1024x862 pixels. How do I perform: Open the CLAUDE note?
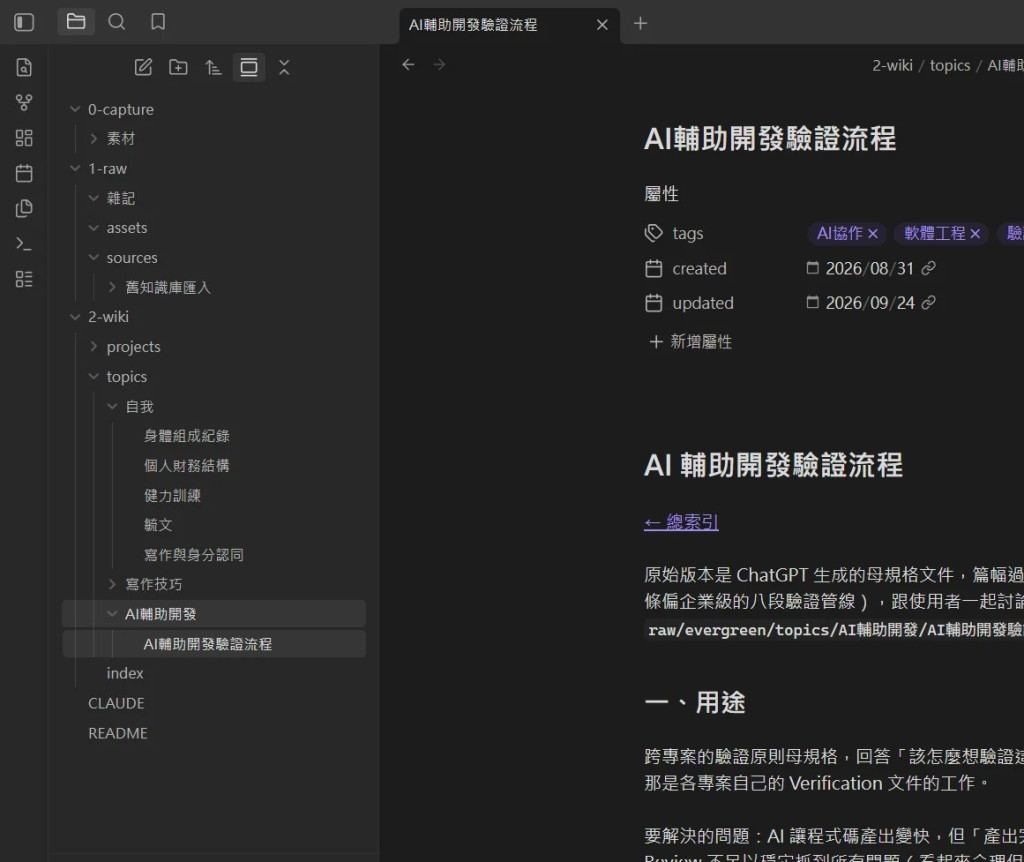pos(116,703)
